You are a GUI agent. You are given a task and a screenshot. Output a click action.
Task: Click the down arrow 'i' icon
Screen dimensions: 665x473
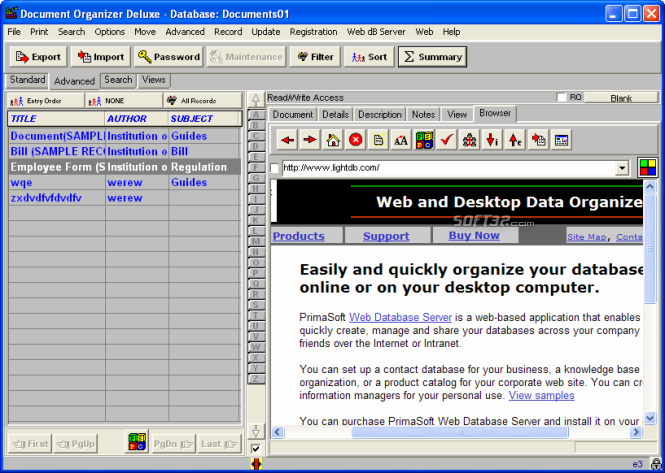point(492,140)
